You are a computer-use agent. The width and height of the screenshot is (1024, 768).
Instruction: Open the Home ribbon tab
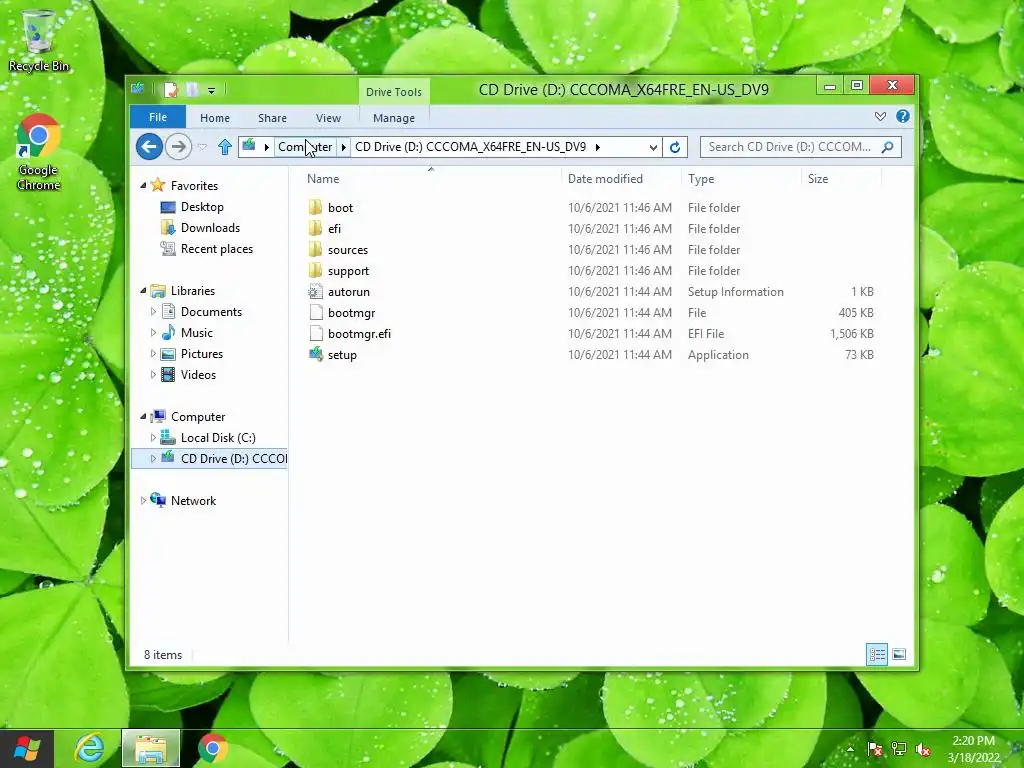pyautogui.click(x=215, y=118)
